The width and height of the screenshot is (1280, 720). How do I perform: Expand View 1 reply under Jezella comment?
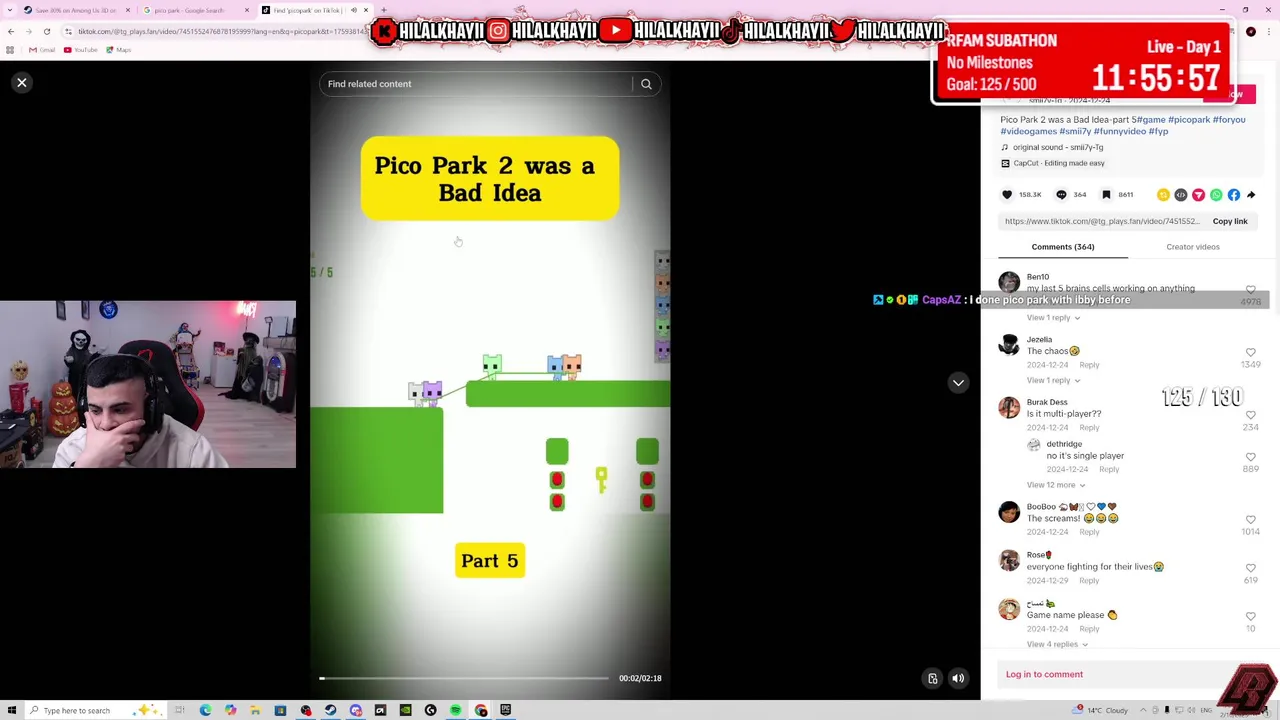1053,381
